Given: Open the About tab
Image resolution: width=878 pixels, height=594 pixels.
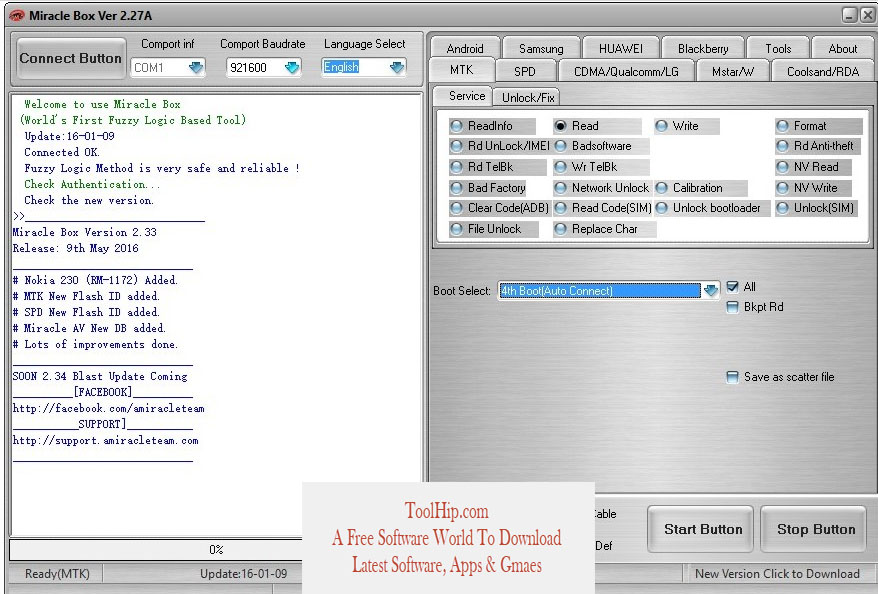Looking at the screenshot, I should point(843,49).
